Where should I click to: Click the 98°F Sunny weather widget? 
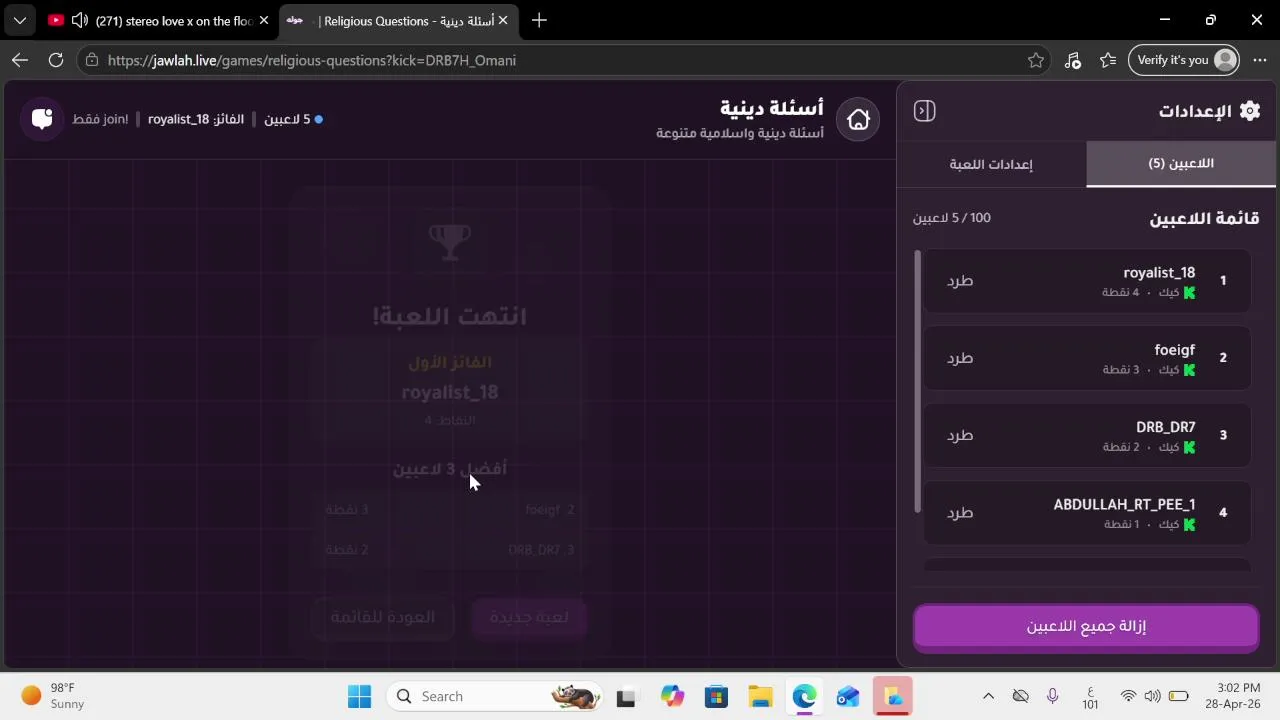pos(53,696)
